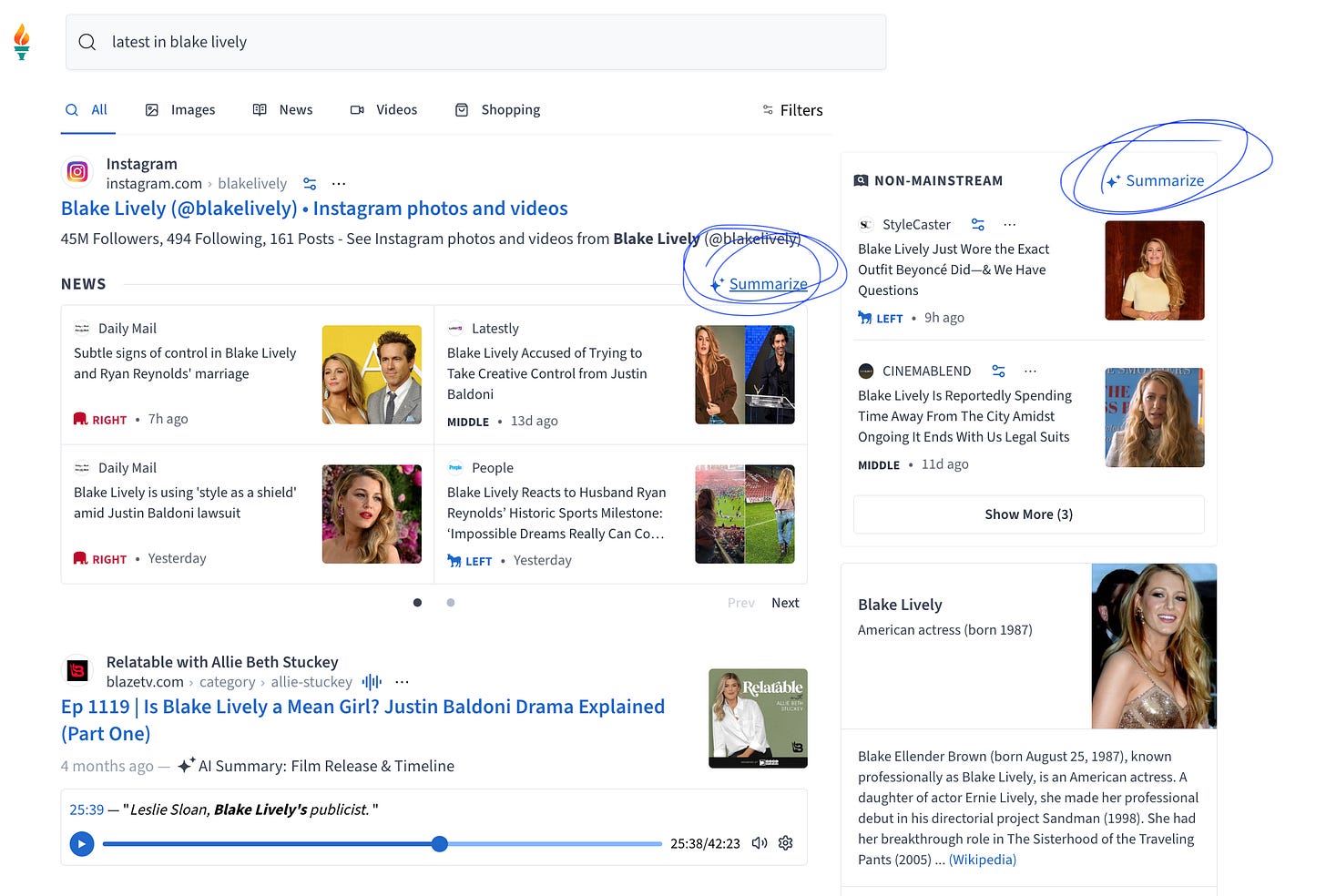Open three-dot menu for Instagram result
Image resolution: width=1326 pixels, height=896 pixels.
[x=339, y=184]
